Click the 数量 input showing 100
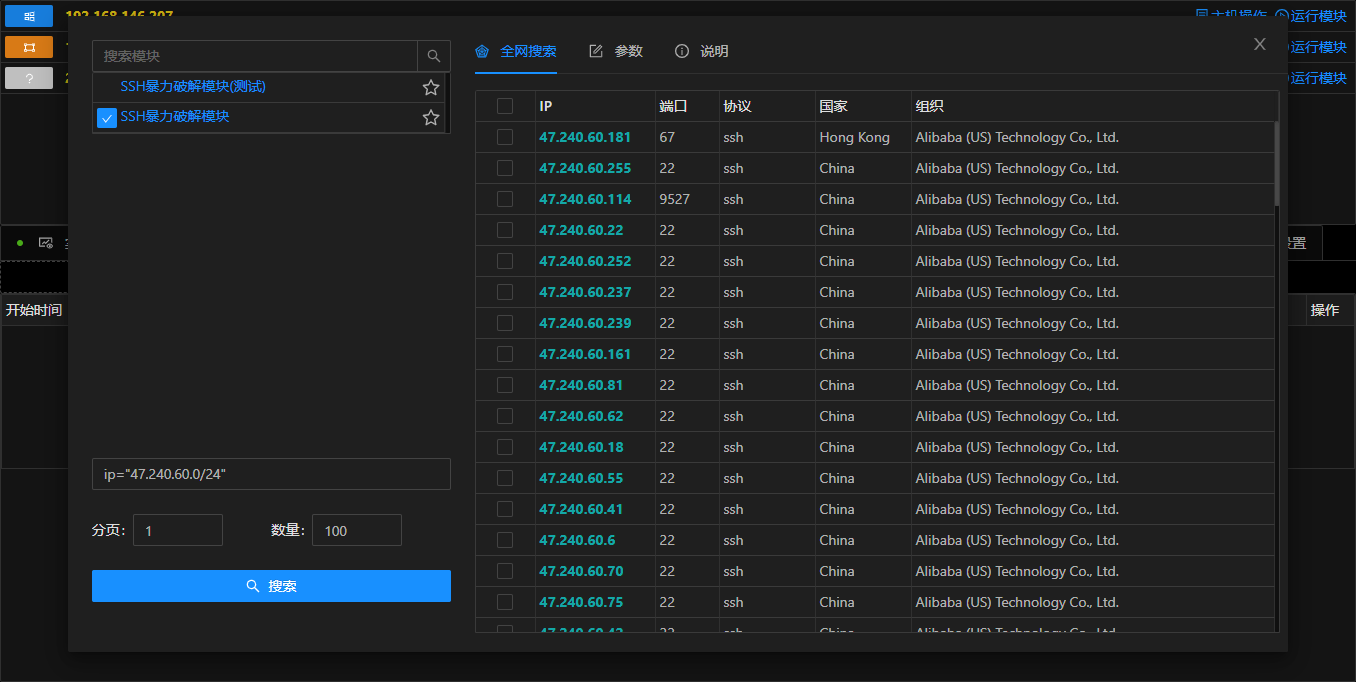Viewport: 1356px width, 682px height. (x=357, y=530)
